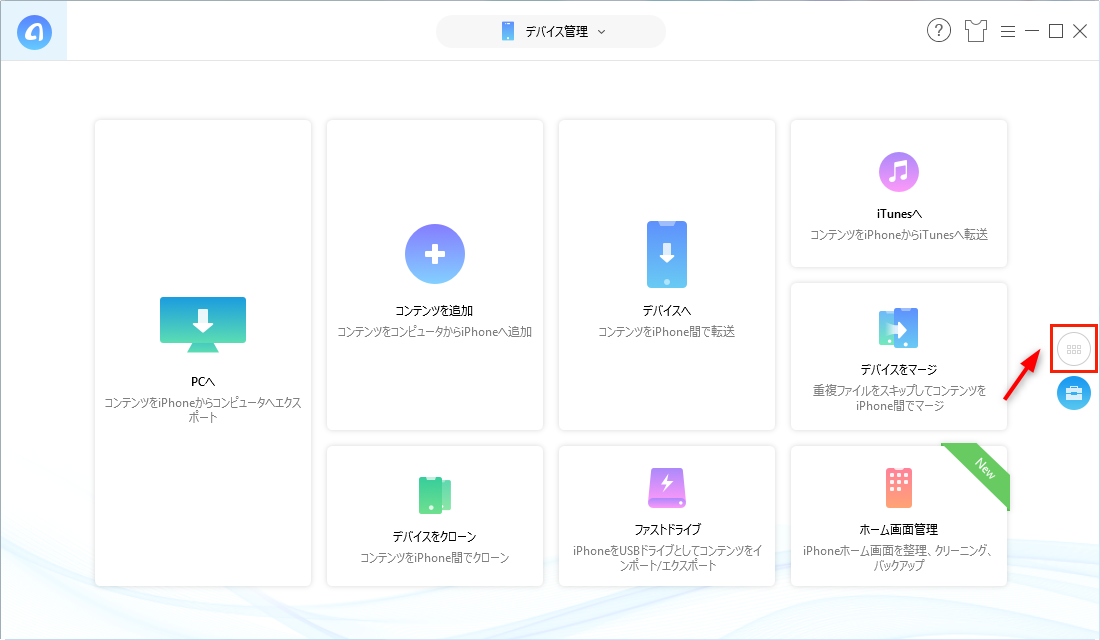This screenshot has width=1100, height=640.
Task: Switch to category view with grid circle button
Action: coord(1073,349)
